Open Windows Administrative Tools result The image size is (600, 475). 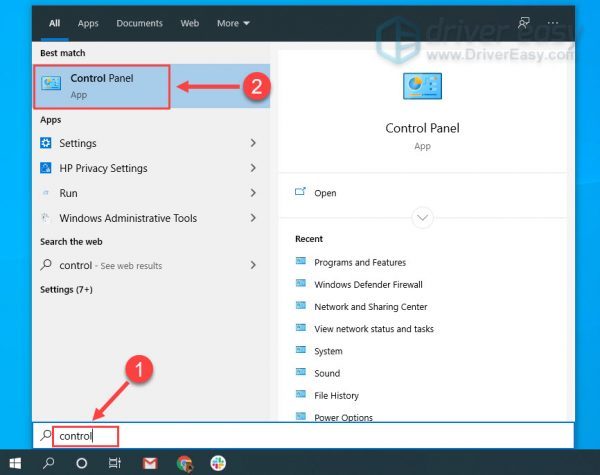pos(127,218)
